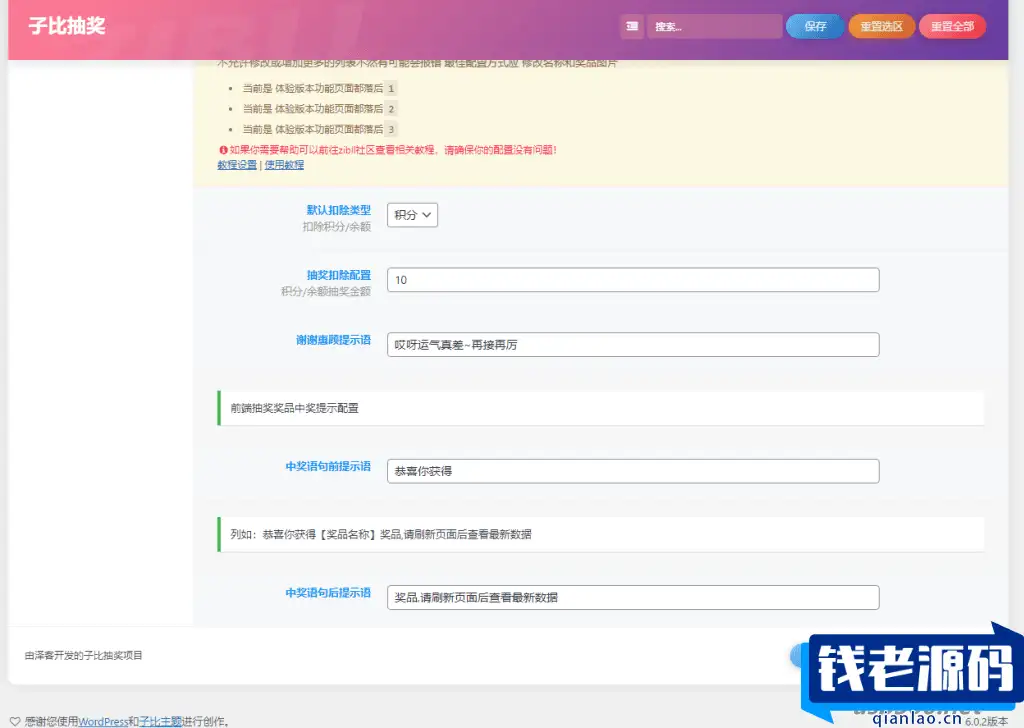The width and height of the screenshot is (1024, 728).
Task: Click the 谢谢惠顾提示语 text field
Action: (x=633, y=344)
